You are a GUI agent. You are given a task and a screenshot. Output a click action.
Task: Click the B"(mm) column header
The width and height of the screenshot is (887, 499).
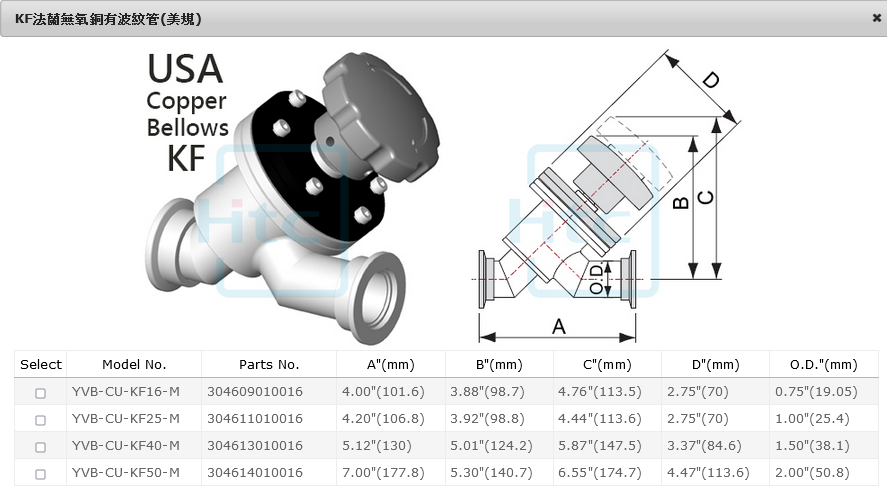[x=499, y=365]
